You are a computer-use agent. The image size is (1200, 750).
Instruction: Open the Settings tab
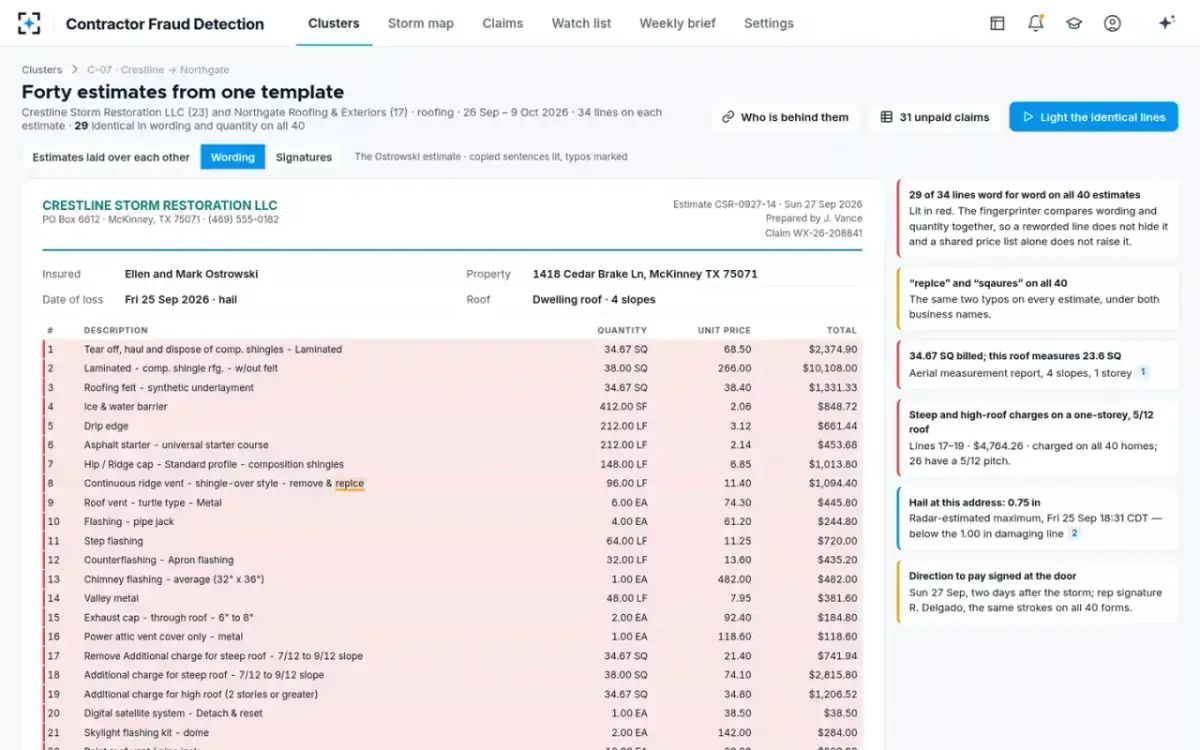coord(769,23)
